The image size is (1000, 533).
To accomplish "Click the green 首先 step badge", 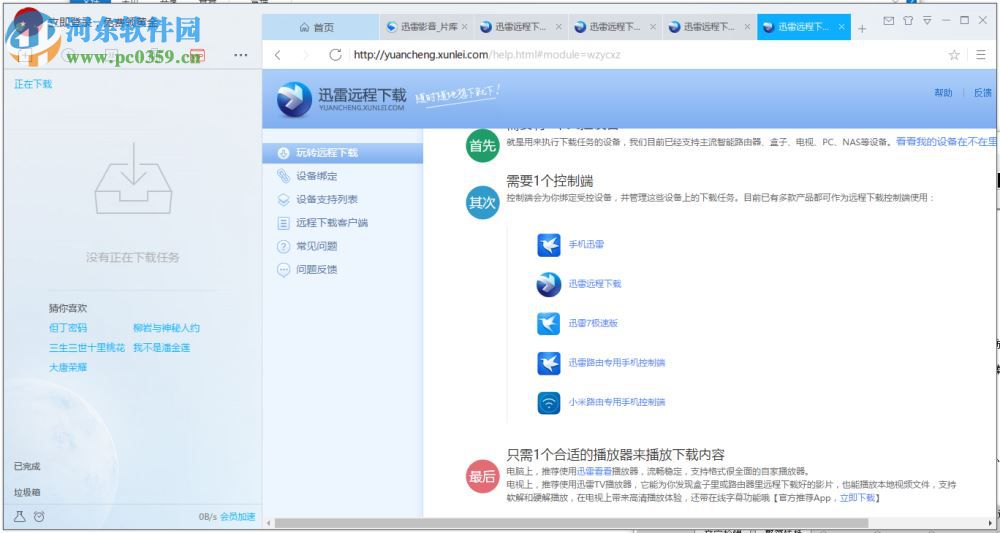I will (x=482, y=146).
